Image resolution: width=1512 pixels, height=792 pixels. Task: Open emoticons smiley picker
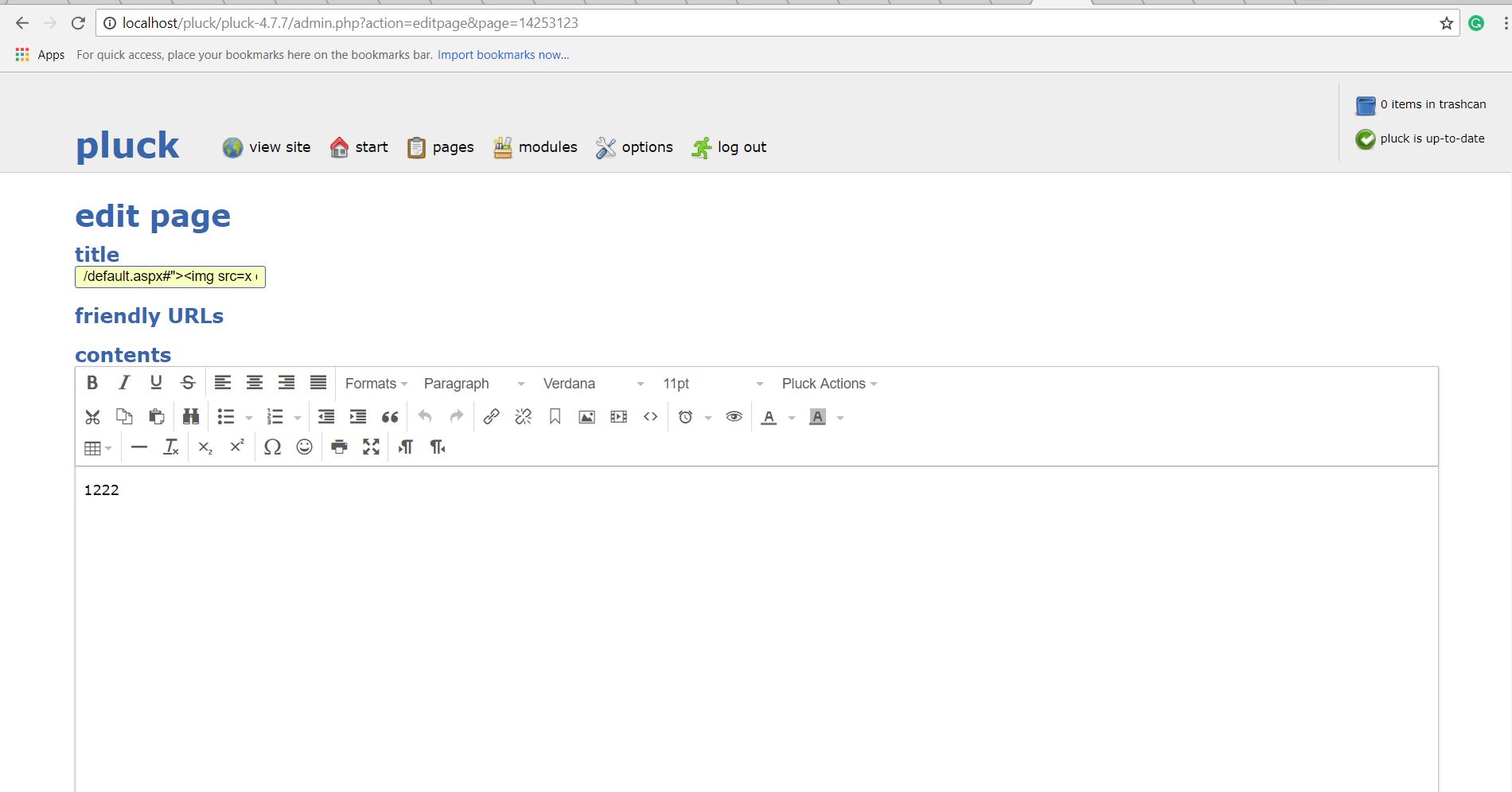tap(304, 447)
